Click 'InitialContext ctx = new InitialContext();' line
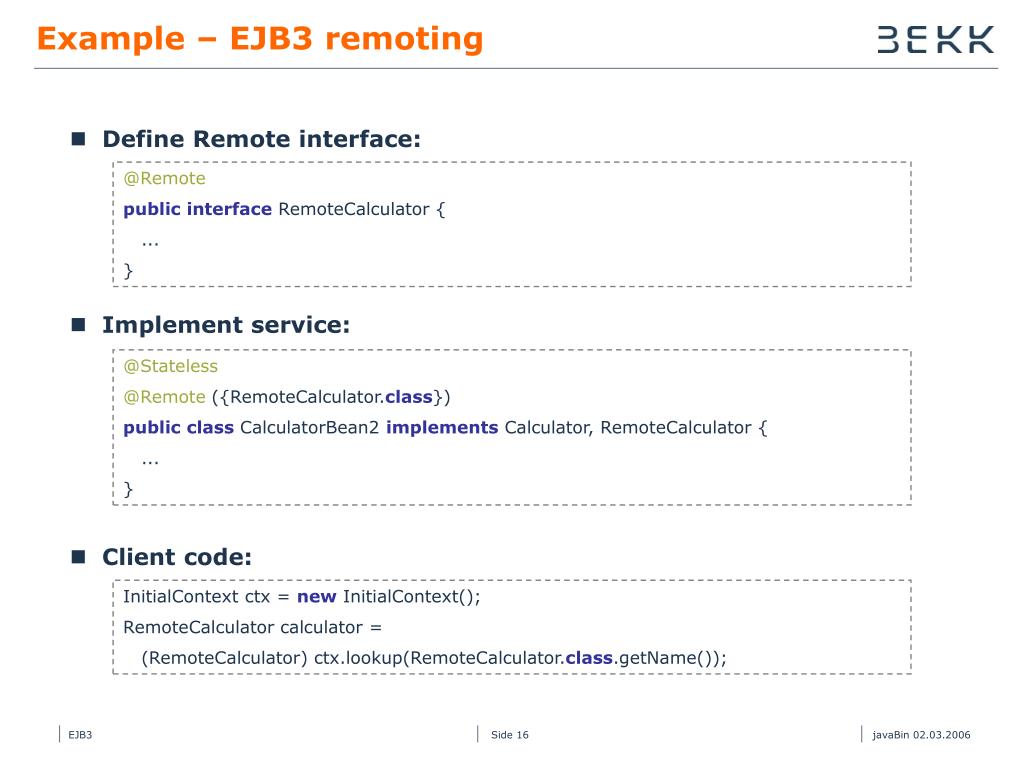Image resolution: width=1024 pixels, height=768 pixels. pos(302,597)
